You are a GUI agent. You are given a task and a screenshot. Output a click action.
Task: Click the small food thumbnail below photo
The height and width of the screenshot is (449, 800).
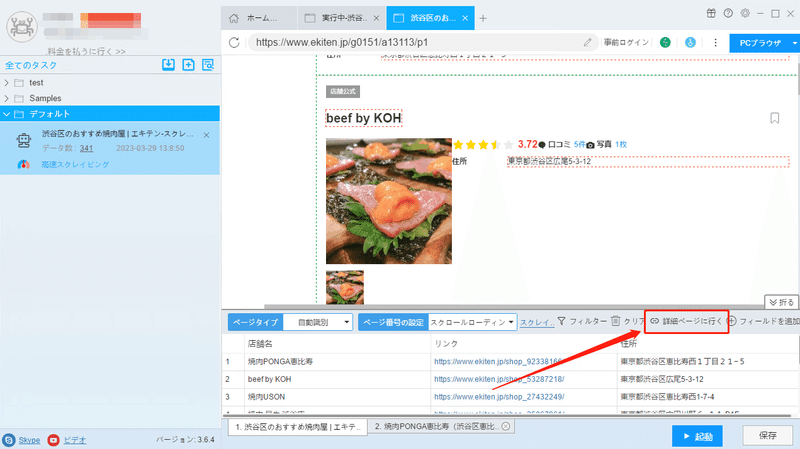point(345,287)
